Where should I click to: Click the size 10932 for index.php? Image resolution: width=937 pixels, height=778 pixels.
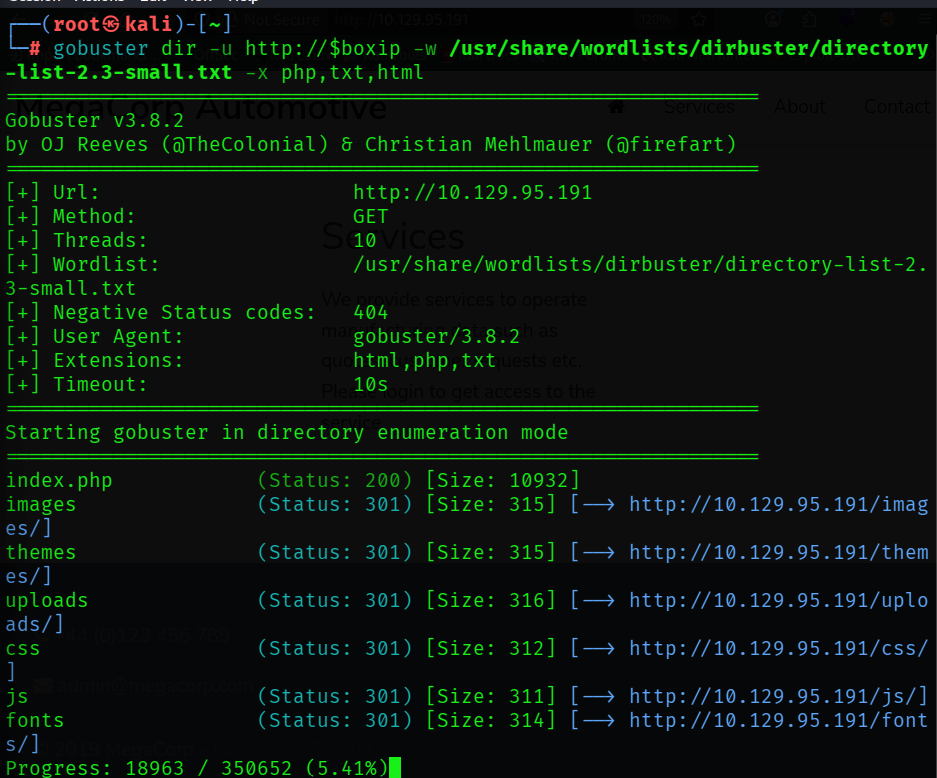click(538, 480)
